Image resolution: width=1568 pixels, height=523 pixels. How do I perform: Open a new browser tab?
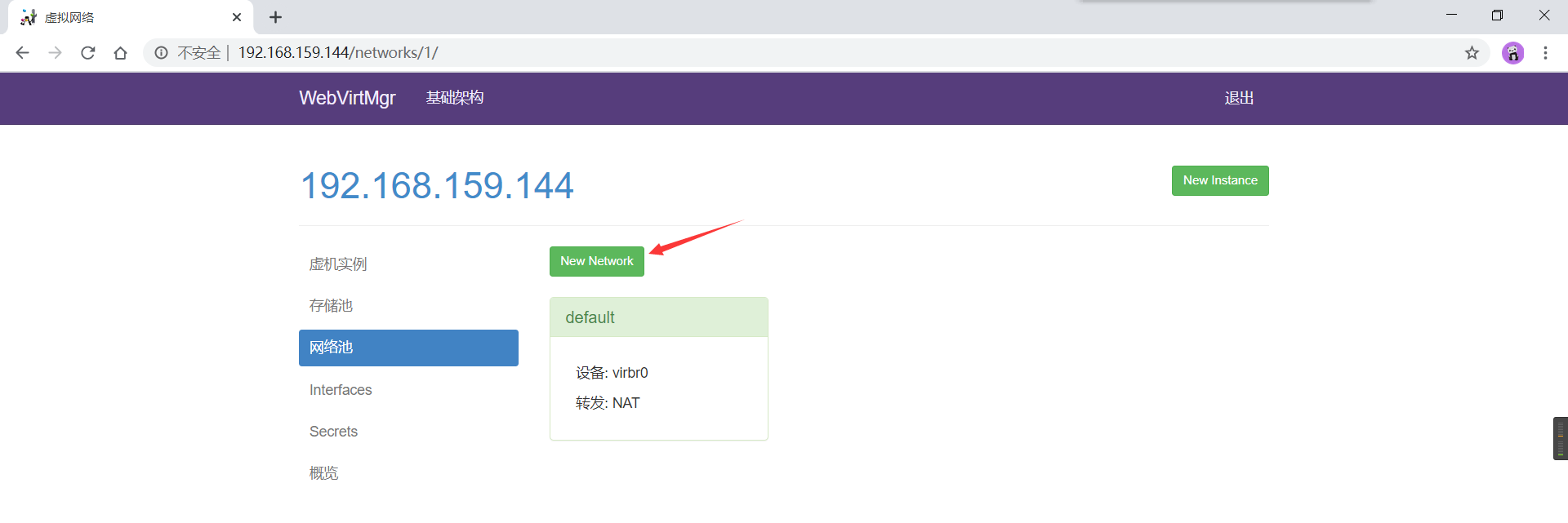275,17
